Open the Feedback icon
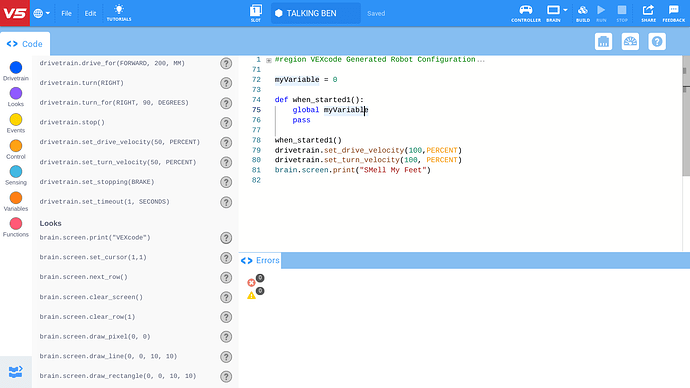The width and height of the screenshot is (690, 388). point(674,13)
